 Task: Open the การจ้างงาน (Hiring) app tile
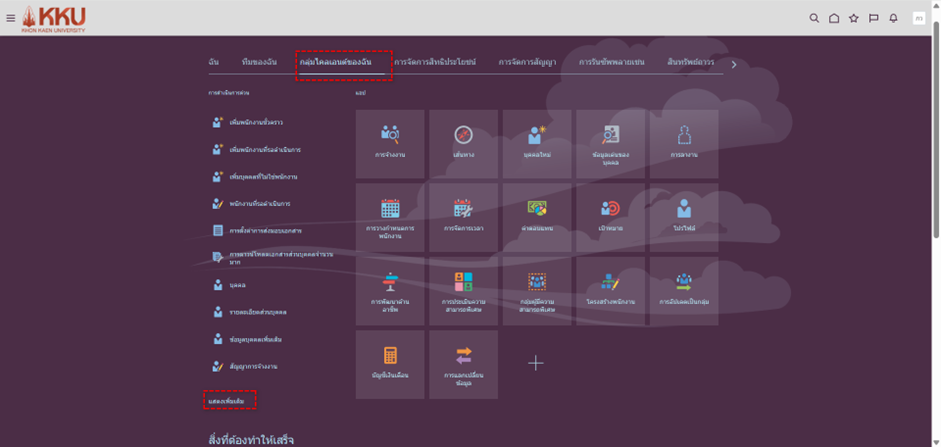pyautogui.click(x=389, y=143)
